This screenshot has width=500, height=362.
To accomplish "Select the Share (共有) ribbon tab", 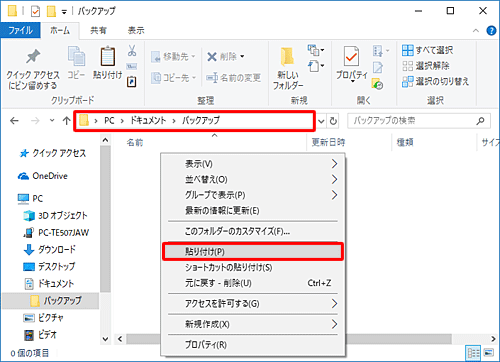I will pos(98,30).
